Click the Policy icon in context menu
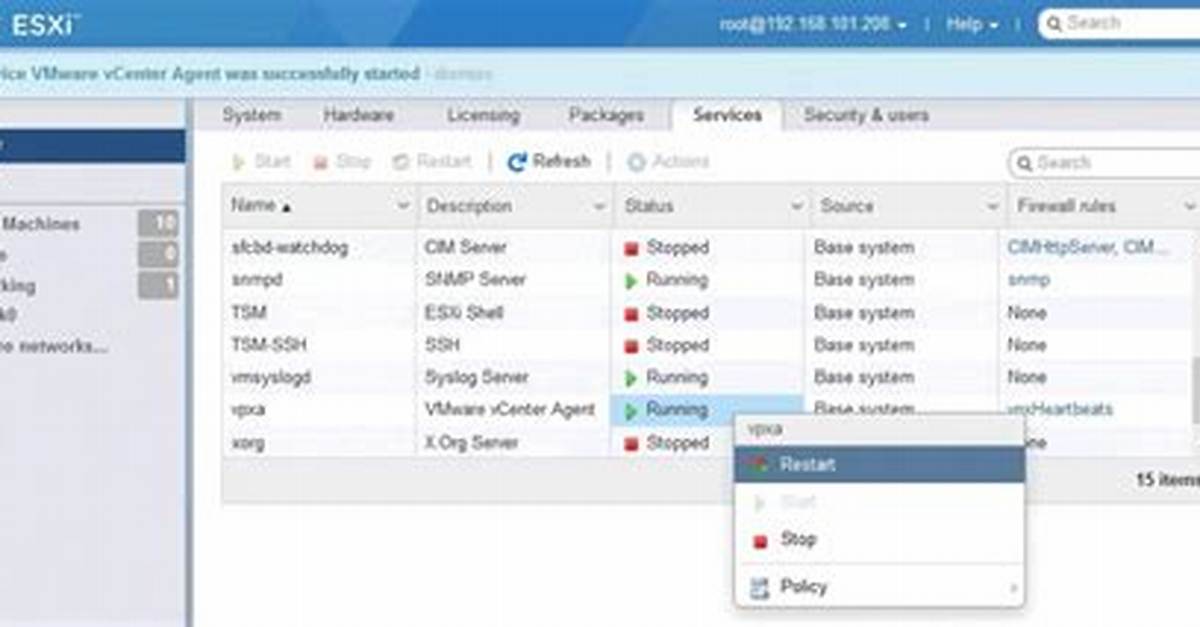The width and height of the screenshot is (1200, 627). [x=760, y=588]
